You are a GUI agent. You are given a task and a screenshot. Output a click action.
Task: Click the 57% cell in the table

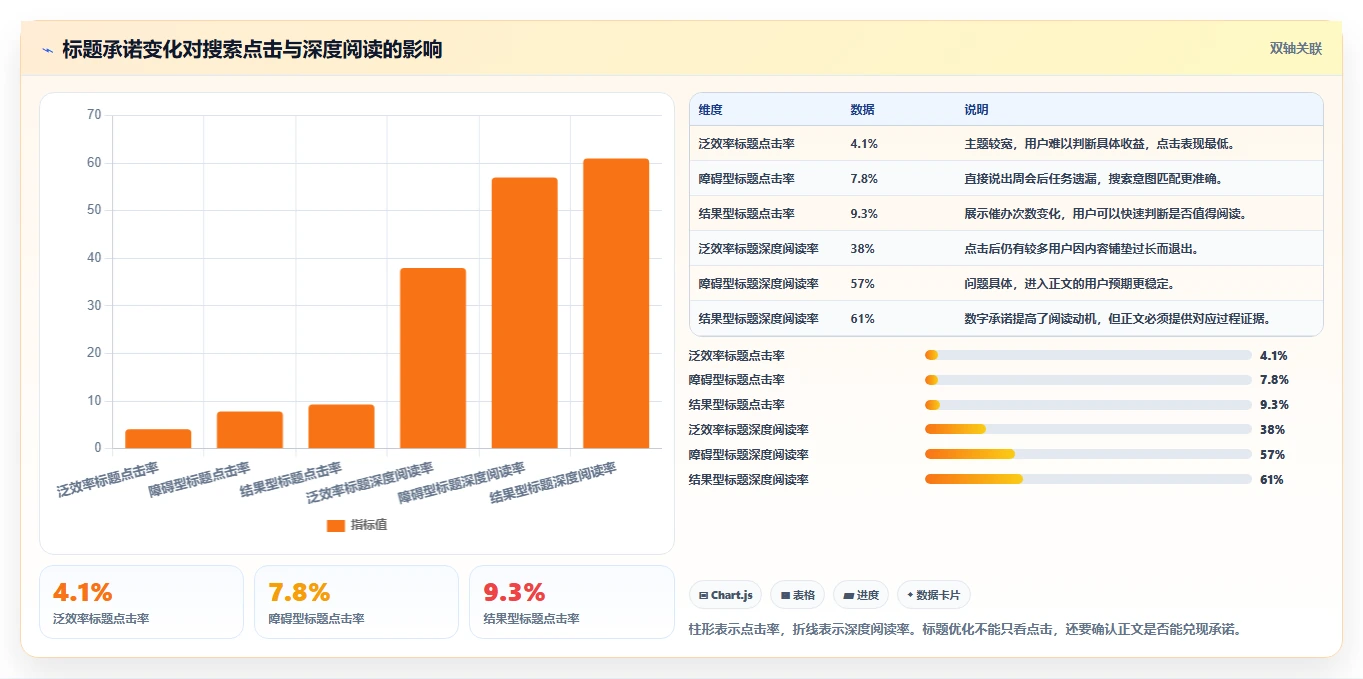863,284
